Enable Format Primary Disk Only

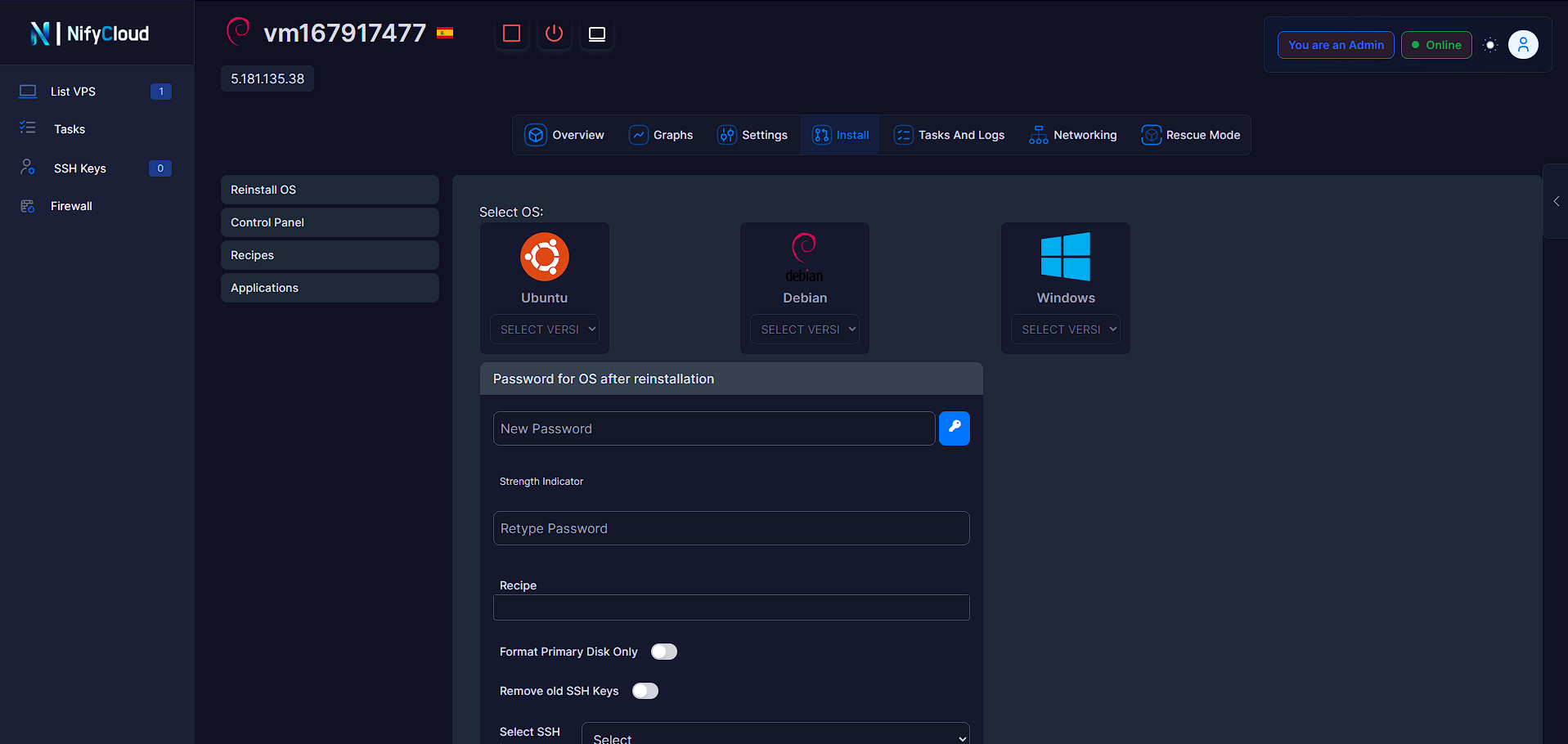(x=663, y=652)
